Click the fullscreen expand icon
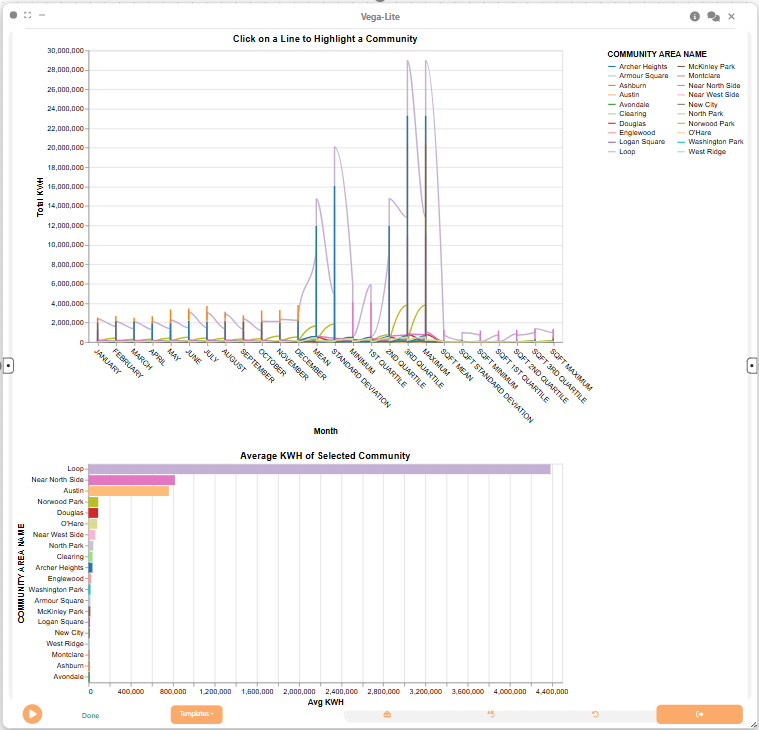This screenshot has height=730, width=759. pos(28,15)
